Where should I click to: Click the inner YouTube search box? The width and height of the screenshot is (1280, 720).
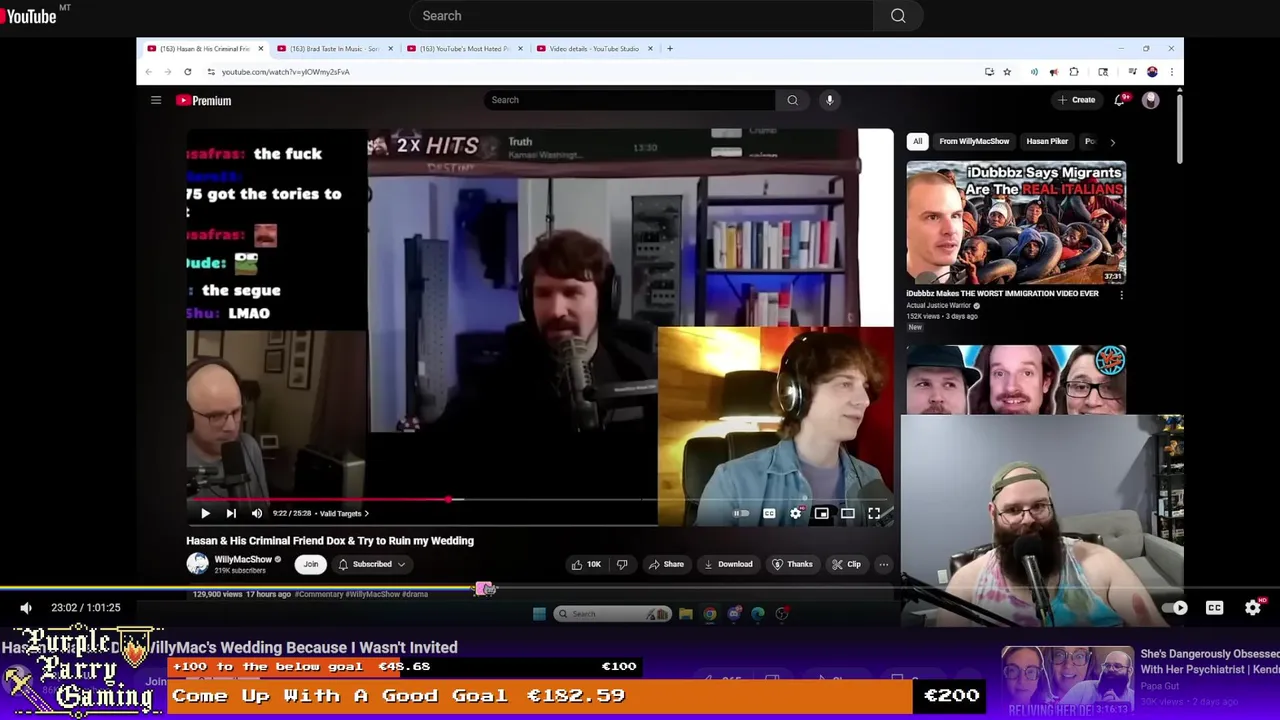[x=629, y=100]
